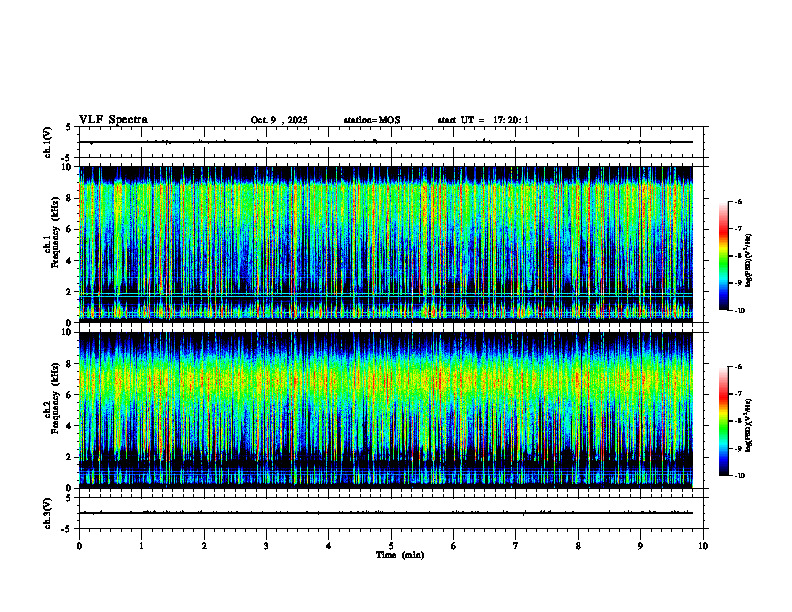The height and width of the screenshot is (612, 792).
Task: Click the time axis tick label "0"
Action: point(79,546)
